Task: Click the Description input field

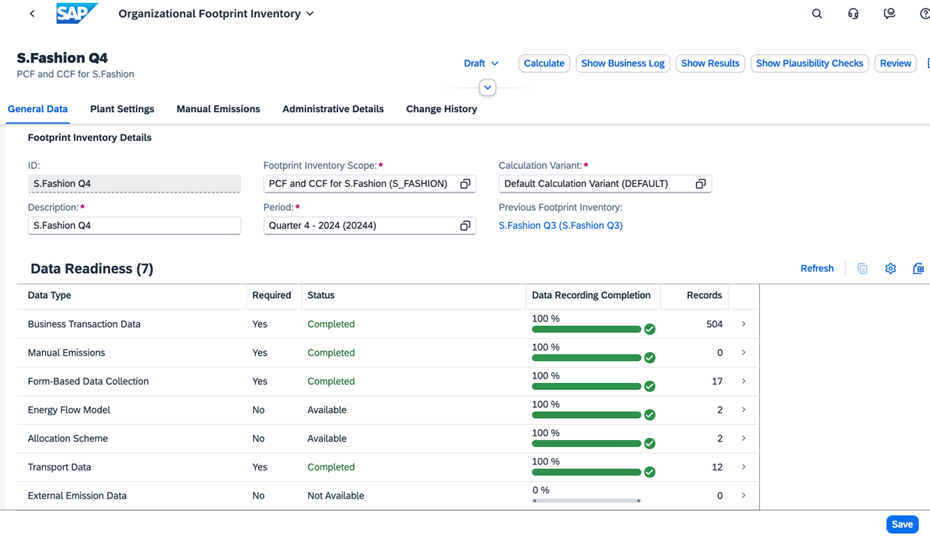Action: point(134,226)
